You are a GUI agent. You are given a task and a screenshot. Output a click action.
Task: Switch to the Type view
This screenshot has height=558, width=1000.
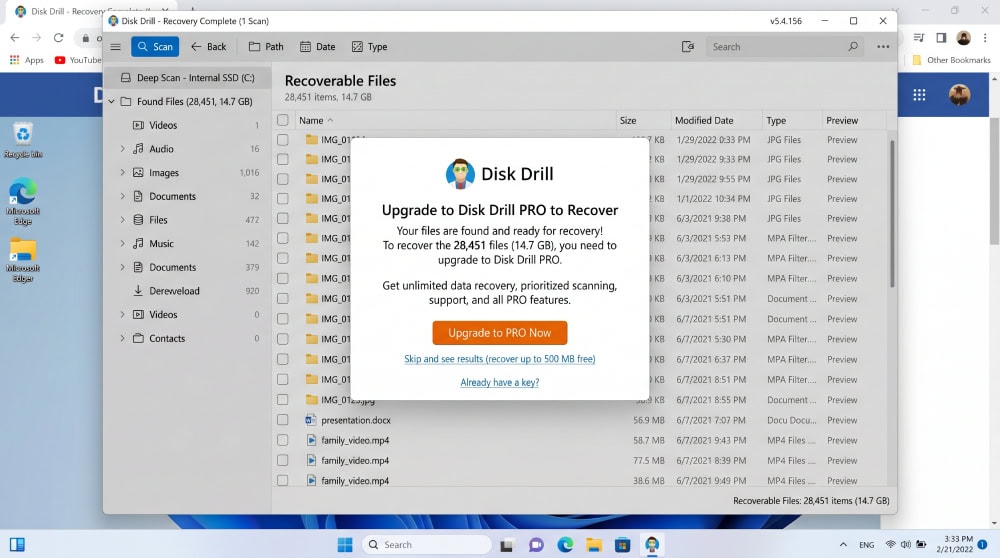[370, 47]
